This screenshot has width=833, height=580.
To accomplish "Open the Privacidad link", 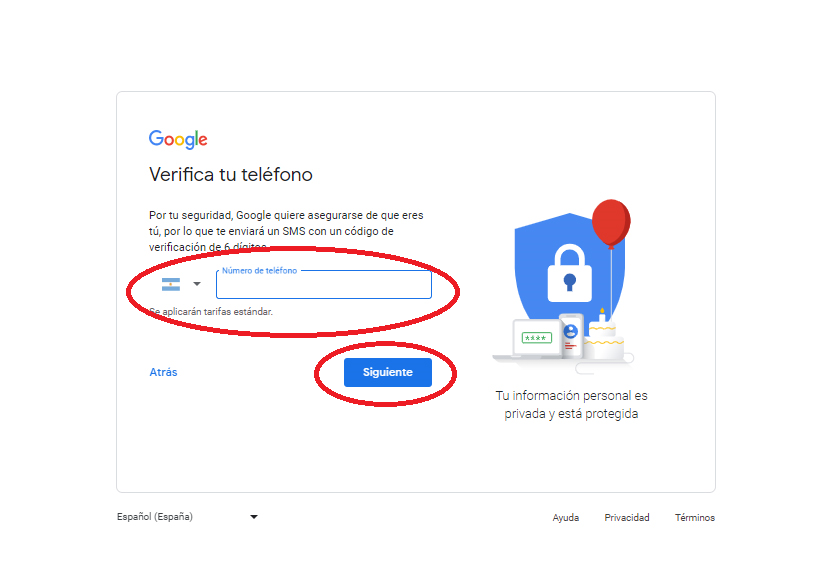I will click(x=627, y=517).
